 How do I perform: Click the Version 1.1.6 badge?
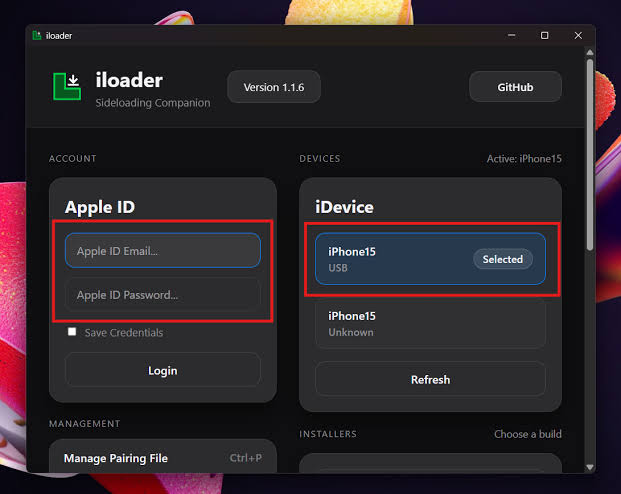[x=274, y=87]
